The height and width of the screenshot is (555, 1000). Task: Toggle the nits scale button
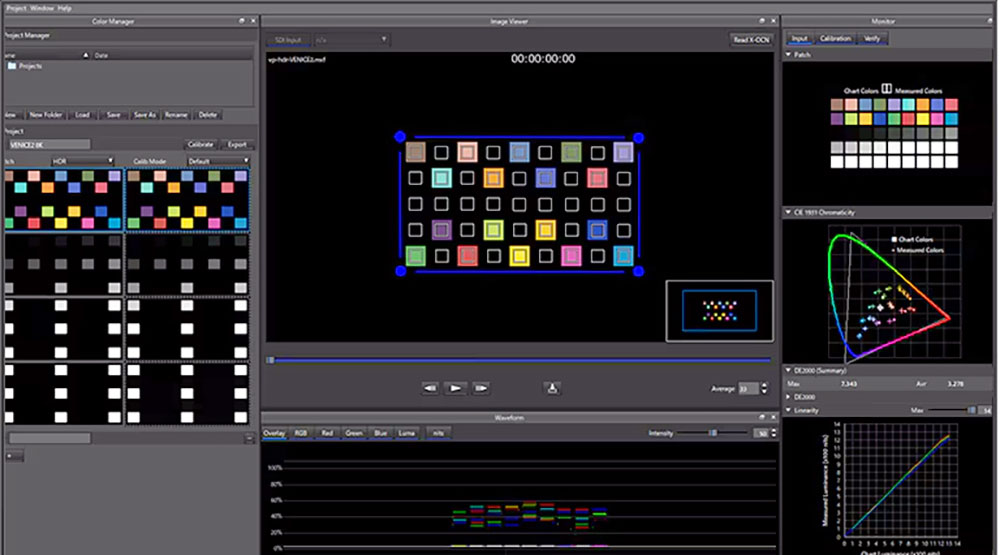[x=438, y=433]
